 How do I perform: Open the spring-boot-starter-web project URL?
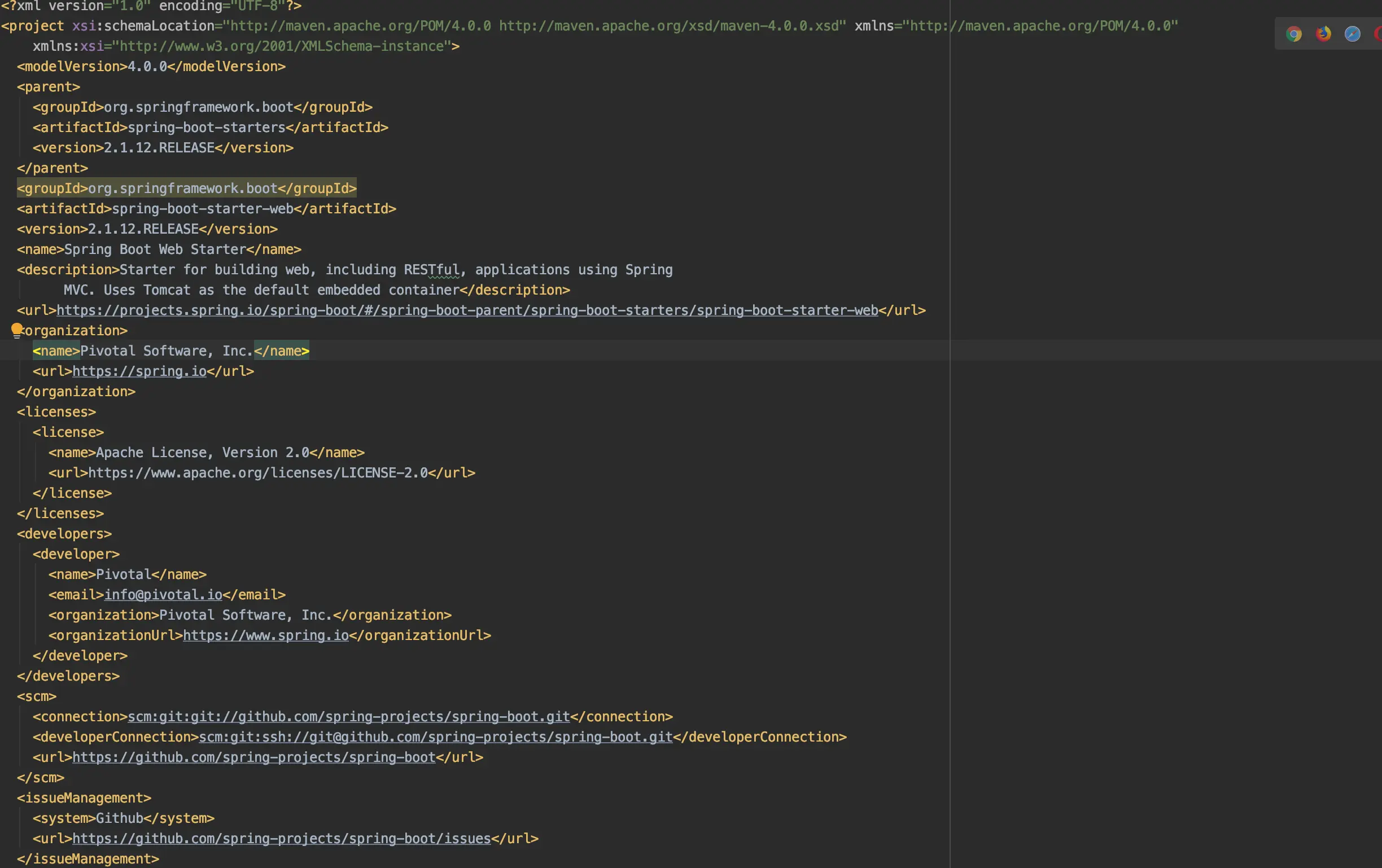466,310
